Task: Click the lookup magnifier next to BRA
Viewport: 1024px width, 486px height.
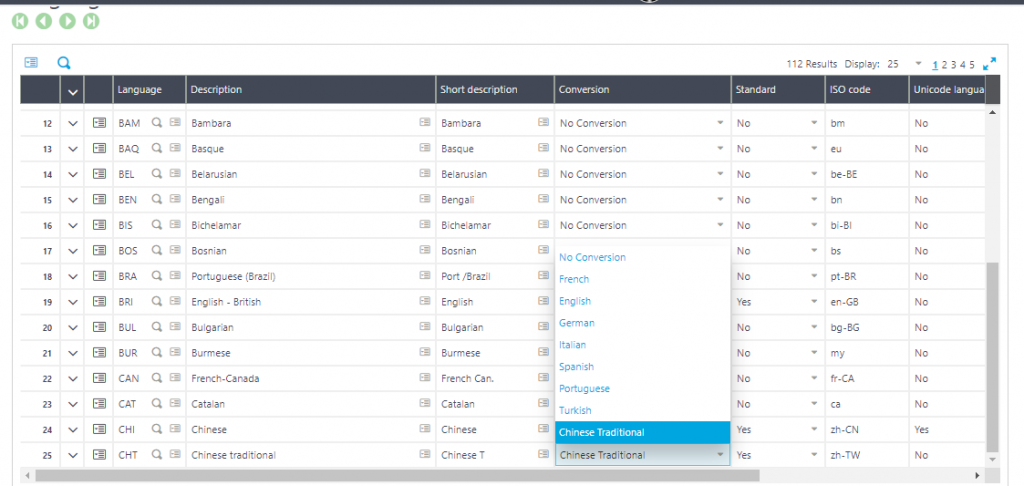Action: pyautogui.click(x=157, y=276)
